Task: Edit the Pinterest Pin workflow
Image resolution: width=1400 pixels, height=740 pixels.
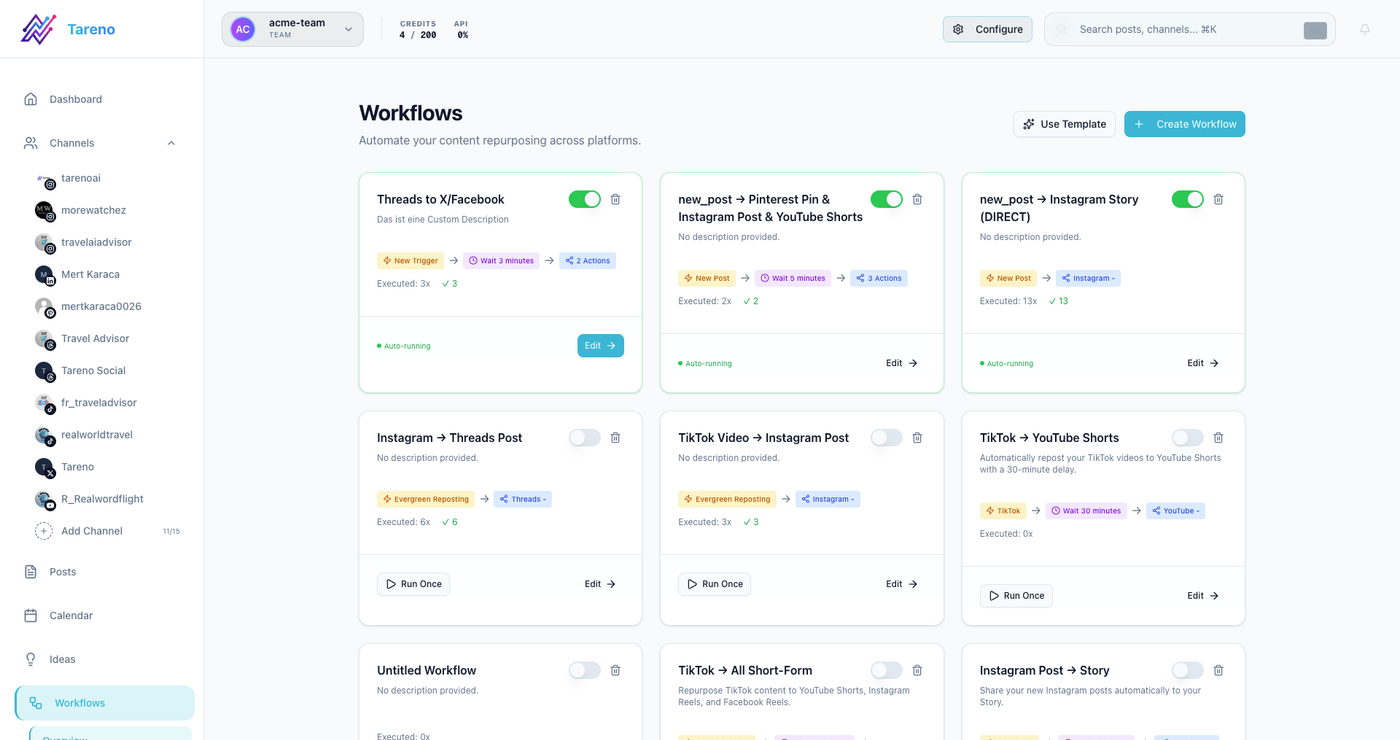Action: (901, 363)
